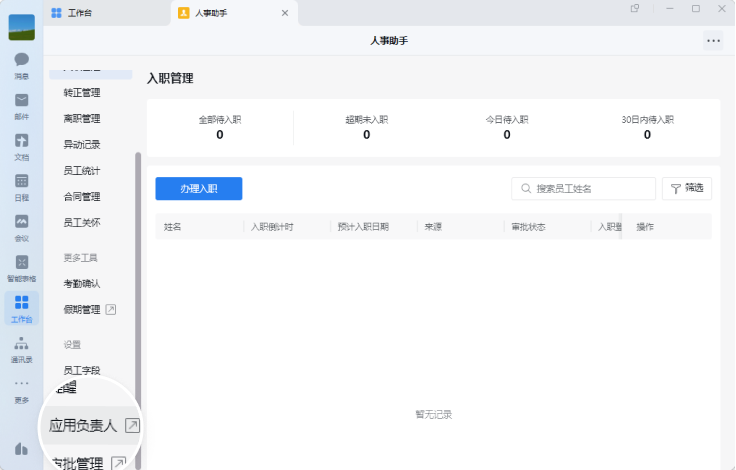Click the 办理入职 button
The height and width of the screenshot is (470, 736).
tap(199, 188)
